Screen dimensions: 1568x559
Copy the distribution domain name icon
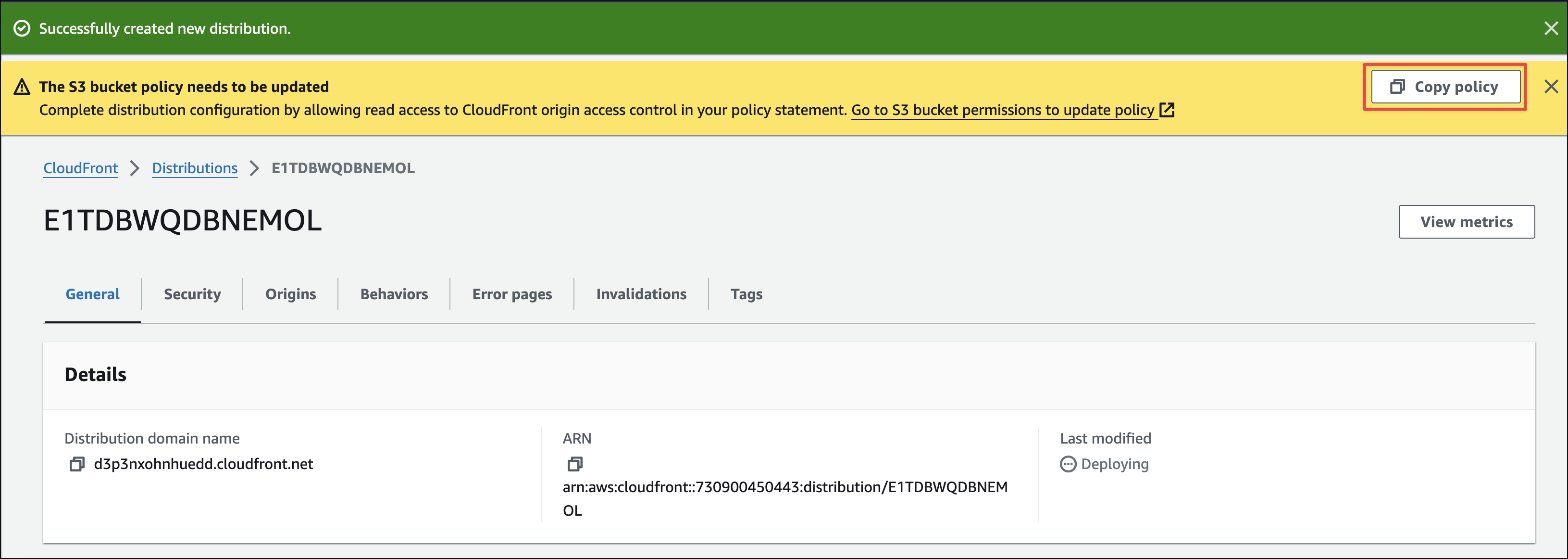77,464
